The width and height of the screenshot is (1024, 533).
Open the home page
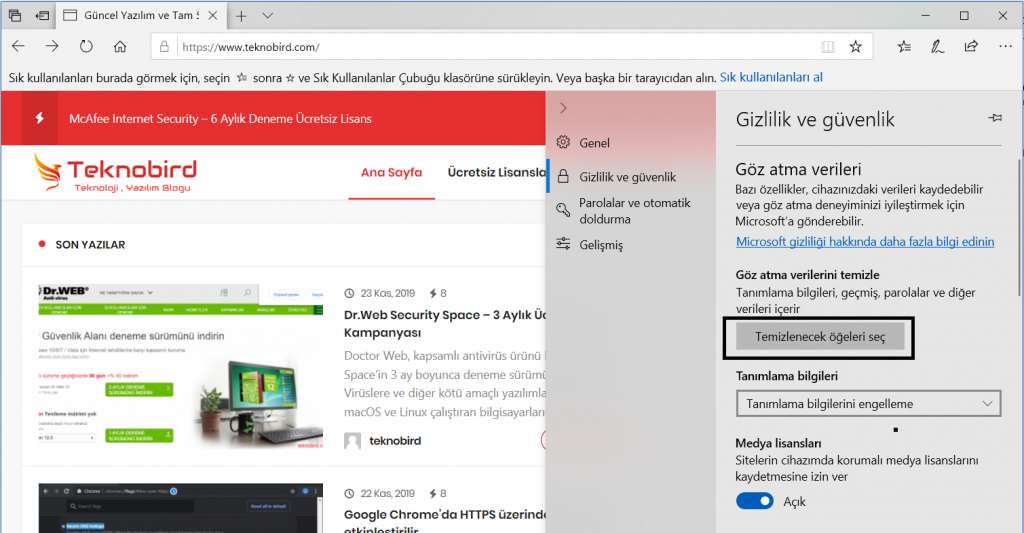pyautogui.click(x=120, y=46)
